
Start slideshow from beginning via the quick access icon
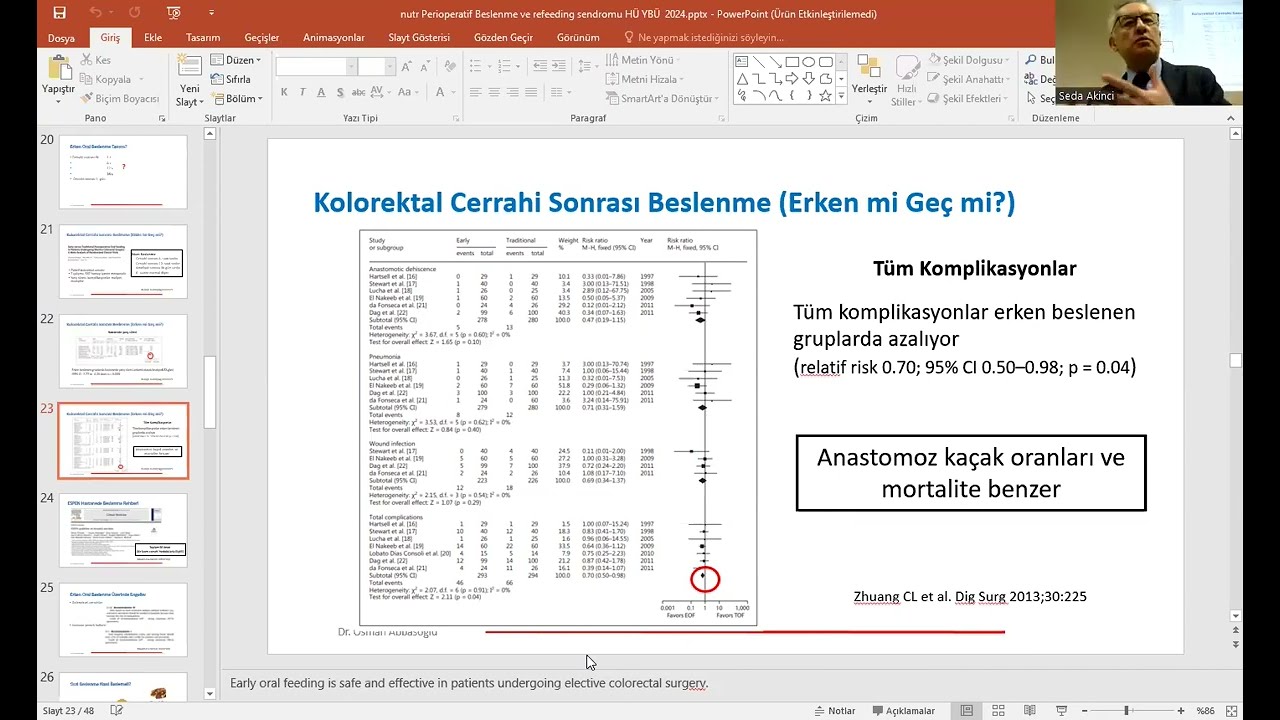click(174, 13)
